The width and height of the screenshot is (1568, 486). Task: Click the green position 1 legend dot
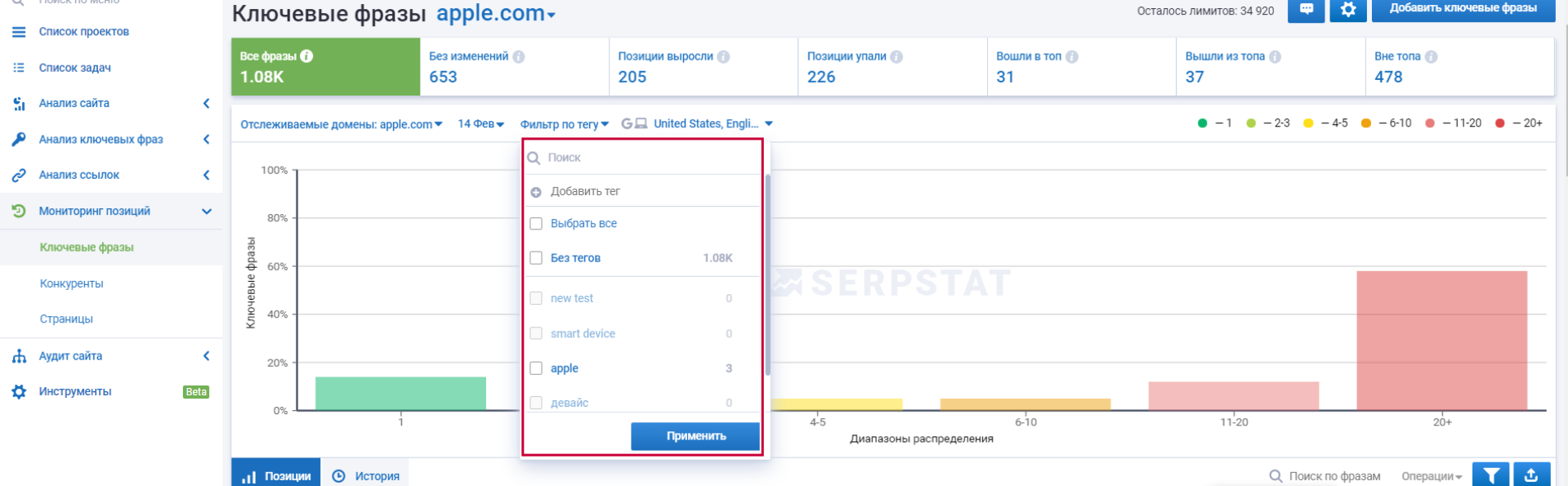point(1202,123)
